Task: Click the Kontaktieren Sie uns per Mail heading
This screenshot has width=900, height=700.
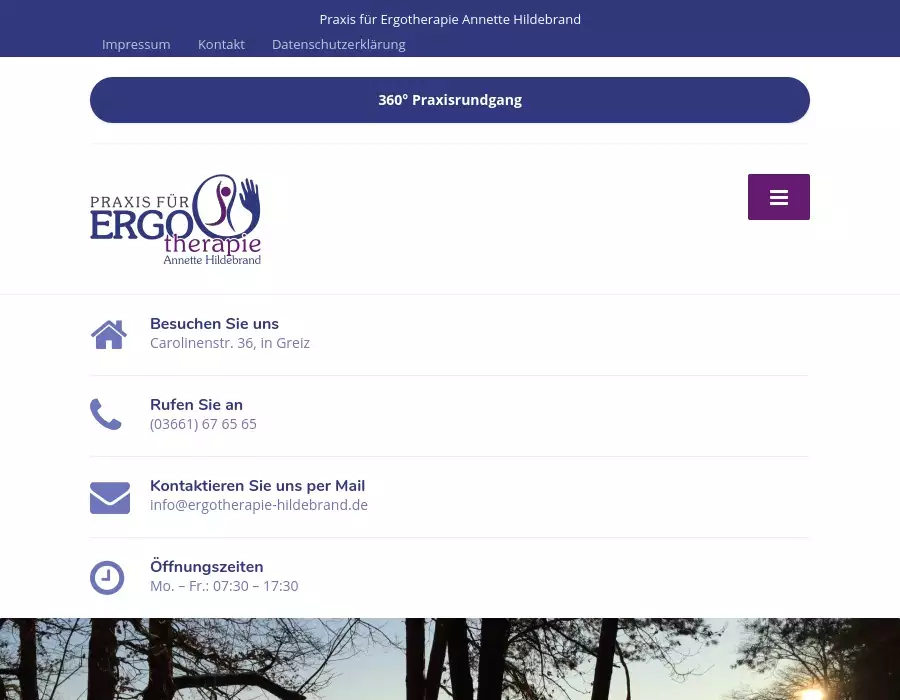Action: [257, 486]
